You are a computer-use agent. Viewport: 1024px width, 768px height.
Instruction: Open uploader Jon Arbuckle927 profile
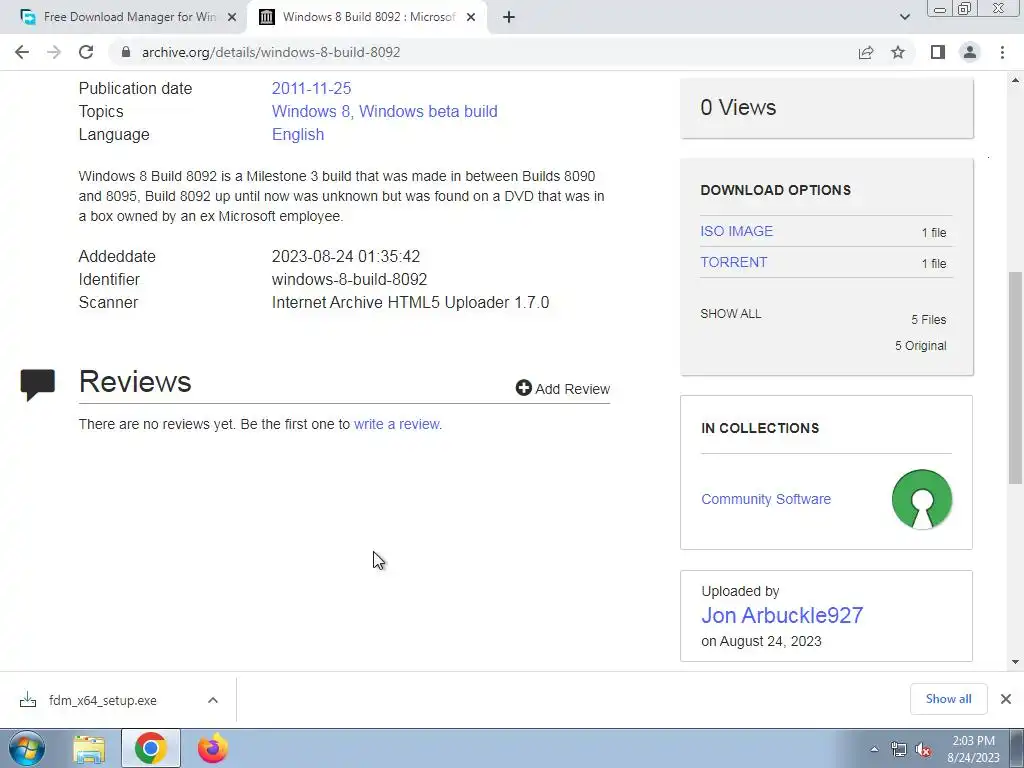(x=782, y=615)
